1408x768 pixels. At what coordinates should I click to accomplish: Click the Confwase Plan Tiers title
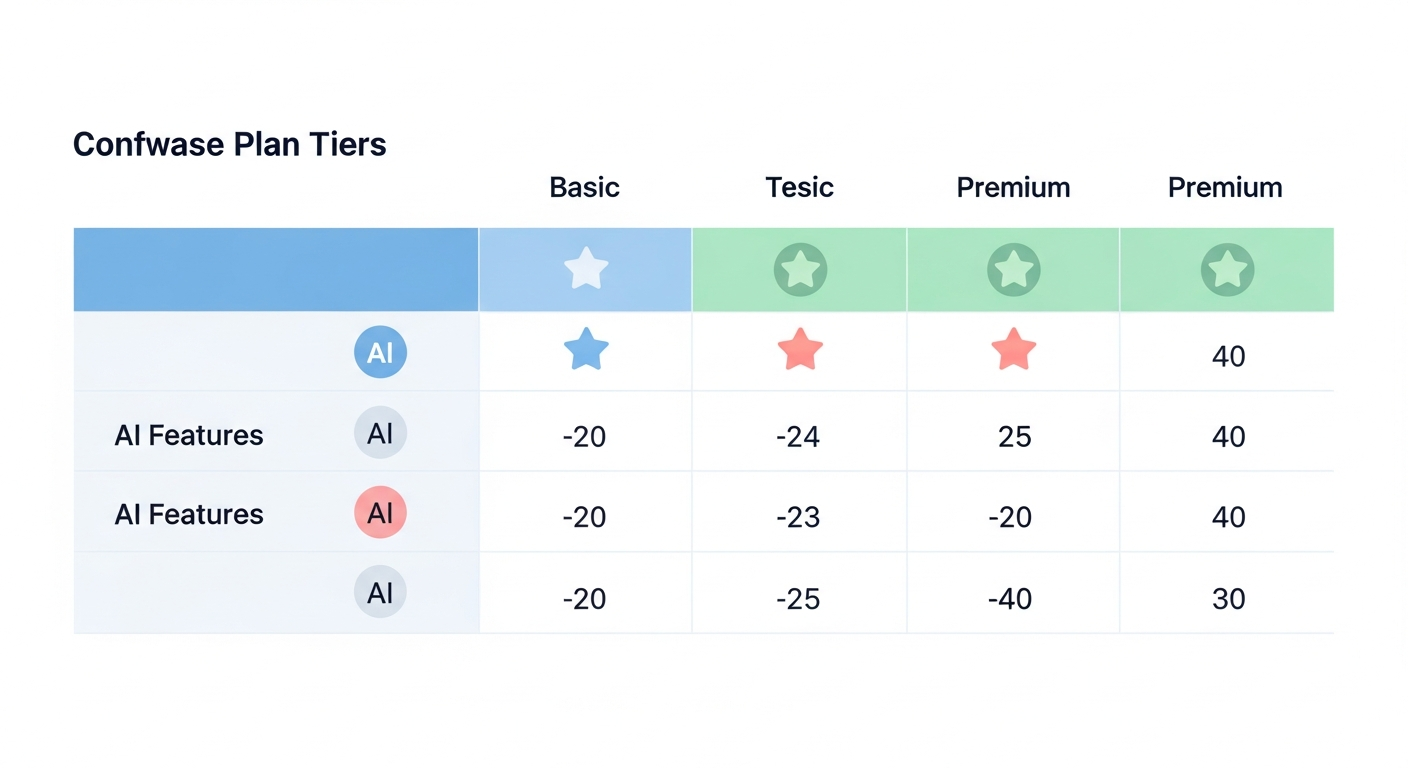[x=230, y=145]
